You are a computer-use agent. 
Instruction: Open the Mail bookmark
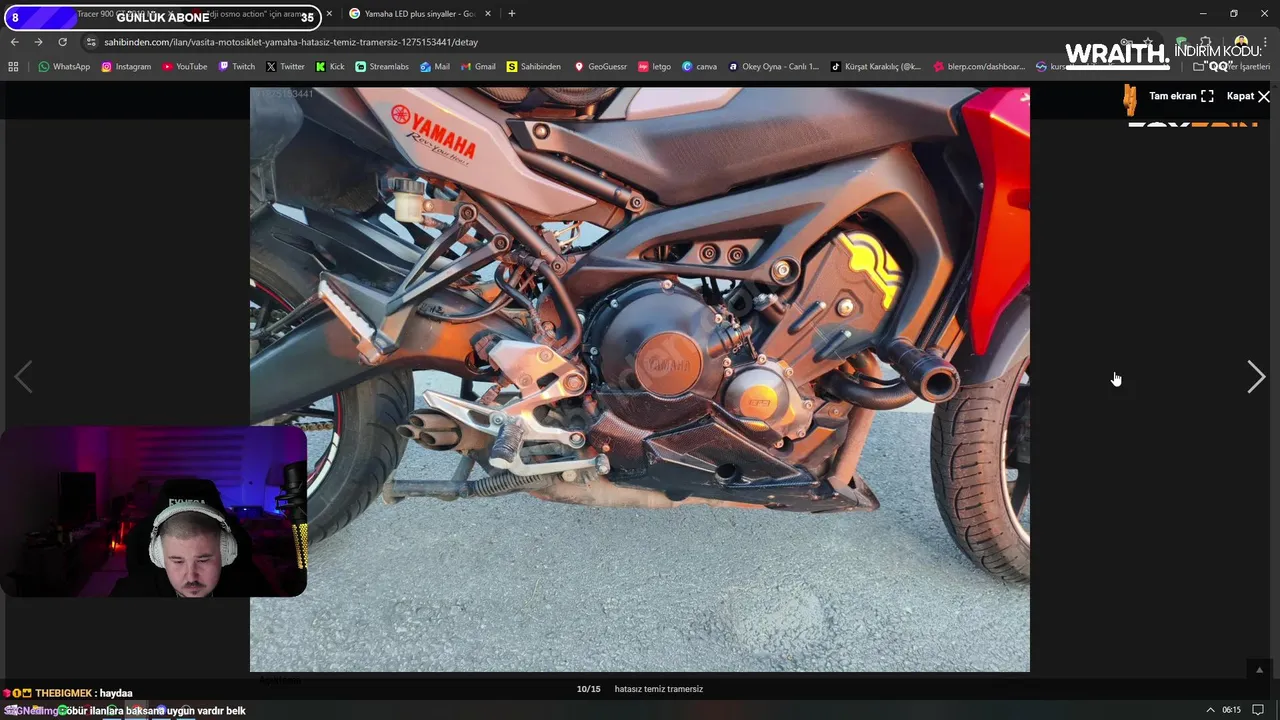[435, 66]
